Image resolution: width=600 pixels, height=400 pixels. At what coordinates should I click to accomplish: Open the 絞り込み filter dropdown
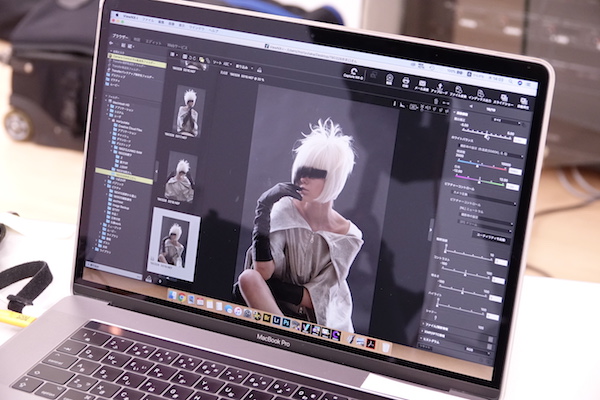(x=245, y=67)
